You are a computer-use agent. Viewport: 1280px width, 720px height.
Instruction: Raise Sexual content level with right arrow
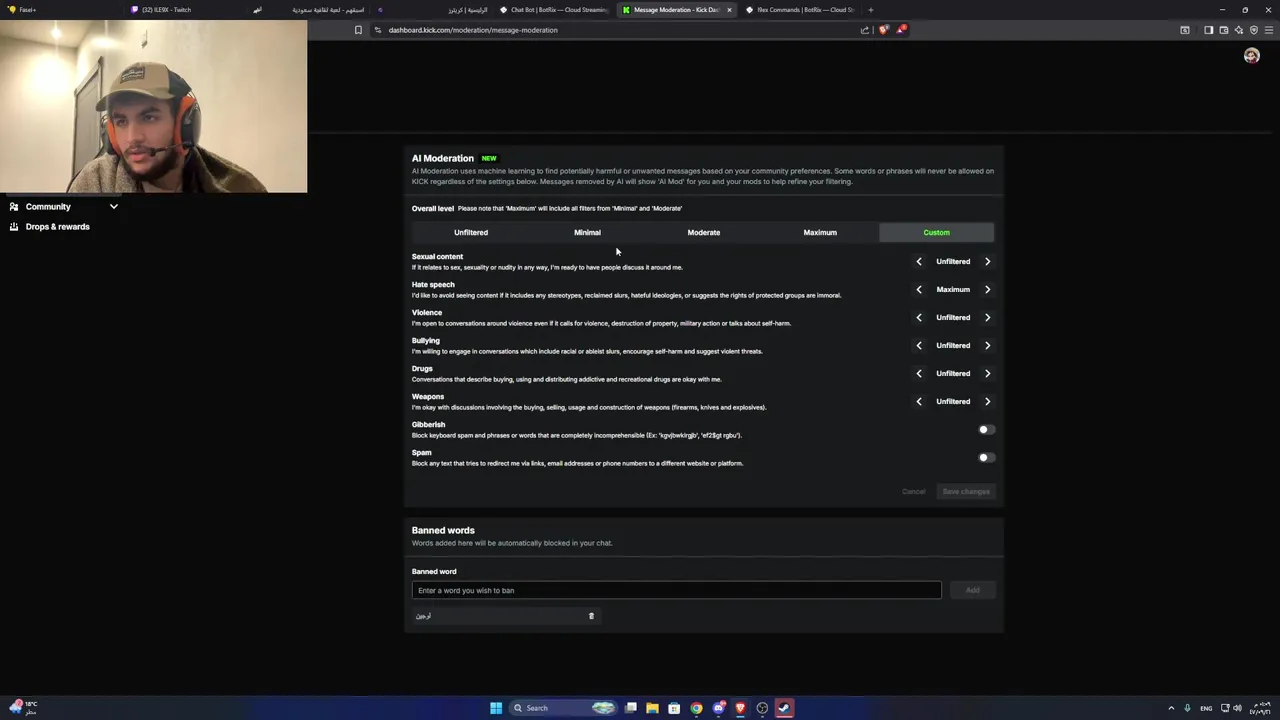click(987, 262)
